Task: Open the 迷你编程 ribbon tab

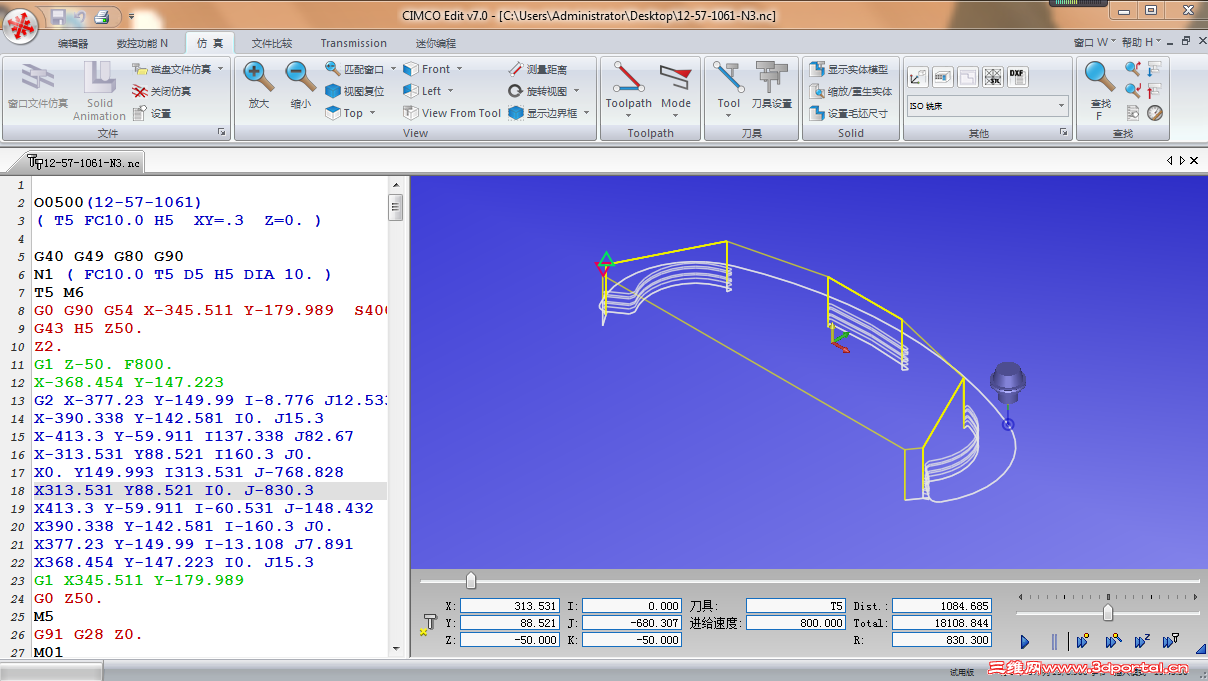Action: (x=435, y=43)
